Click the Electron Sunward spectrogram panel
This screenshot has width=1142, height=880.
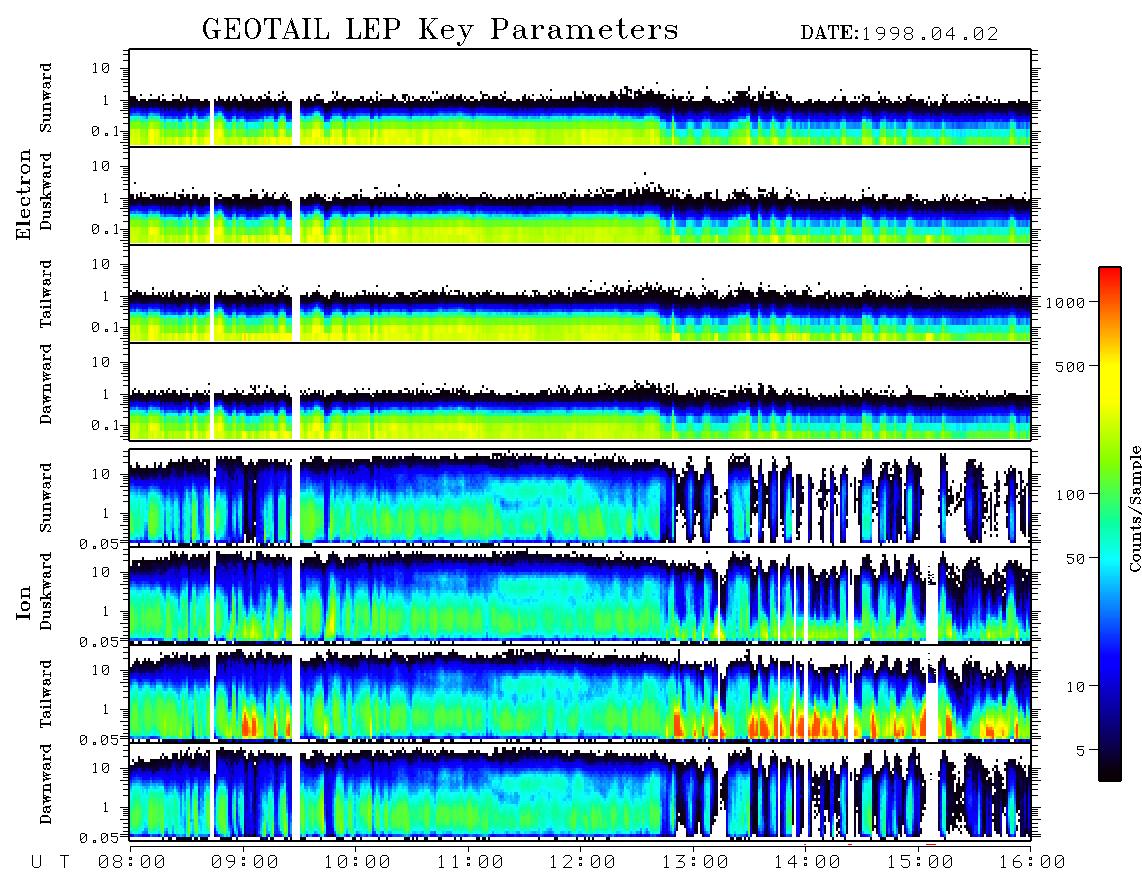coord(580,98)
